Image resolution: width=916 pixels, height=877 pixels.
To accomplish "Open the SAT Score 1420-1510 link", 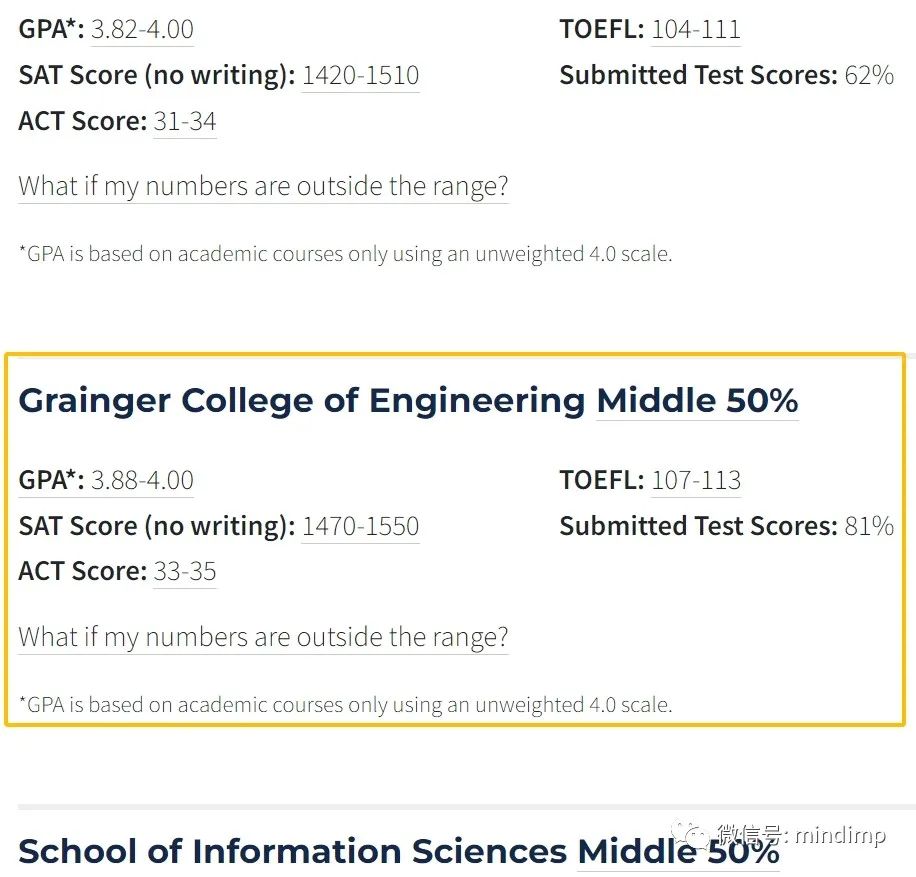I will 360,75.
